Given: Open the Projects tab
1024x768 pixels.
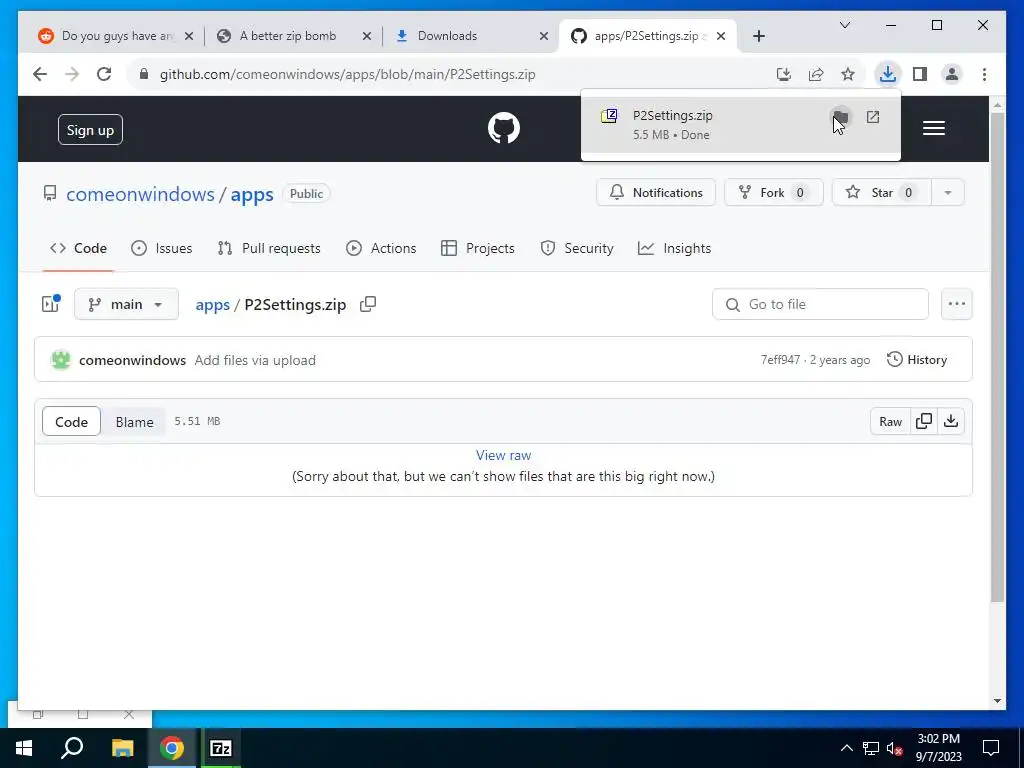Looking at the screenshot, I should tap(478, 248).
